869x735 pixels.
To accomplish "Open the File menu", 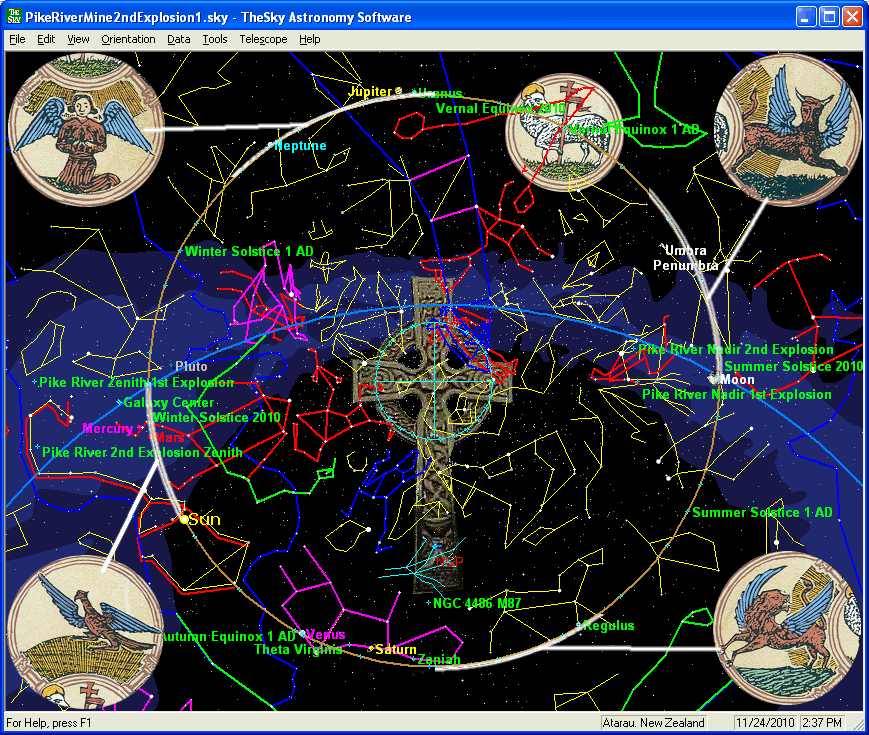I will [x=17, y=39].
